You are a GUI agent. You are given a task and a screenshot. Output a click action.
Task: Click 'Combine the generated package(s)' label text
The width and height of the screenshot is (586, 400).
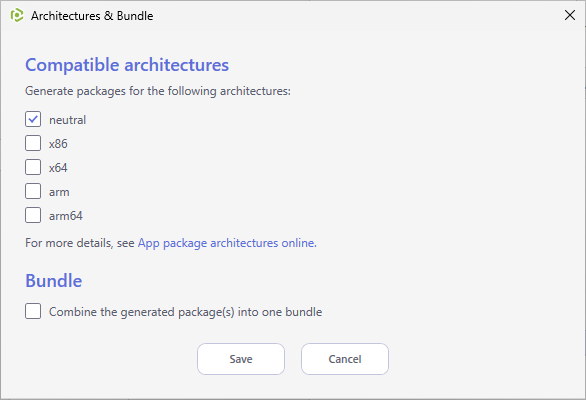142,312
